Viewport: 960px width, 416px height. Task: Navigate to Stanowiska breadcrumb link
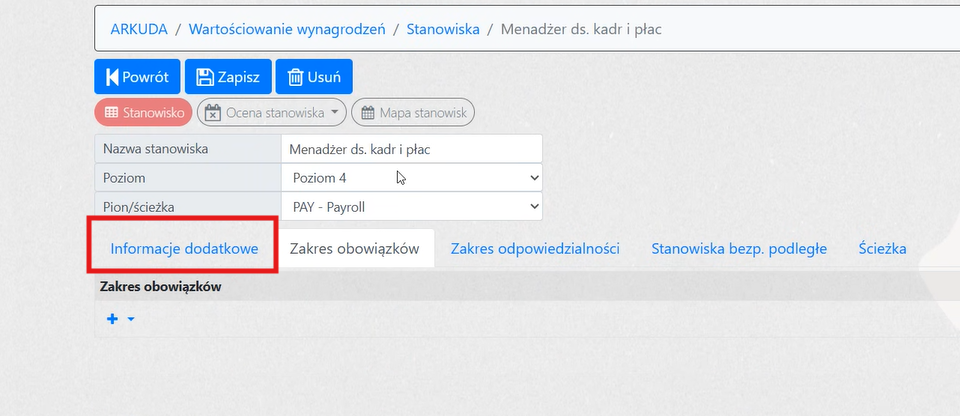[442, 29]
